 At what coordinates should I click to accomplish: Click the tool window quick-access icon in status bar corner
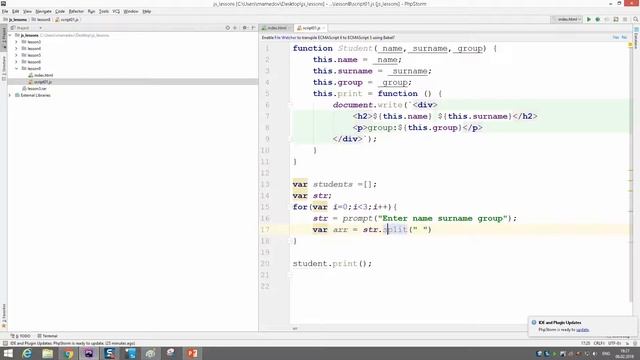[x=5, y=343]
